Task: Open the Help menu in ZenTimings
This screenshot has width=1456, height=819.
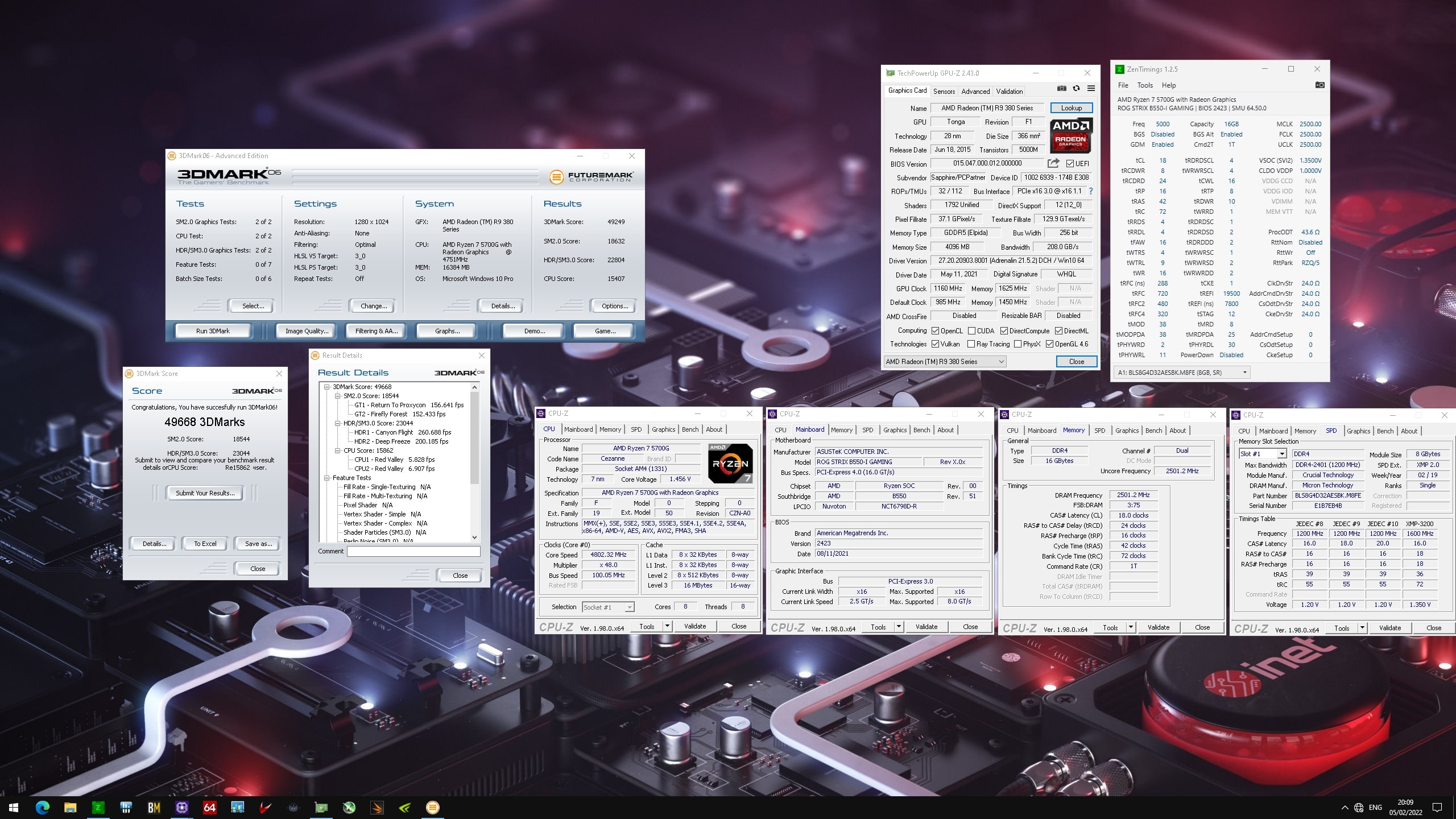Action: click(x=1169, y=85)
